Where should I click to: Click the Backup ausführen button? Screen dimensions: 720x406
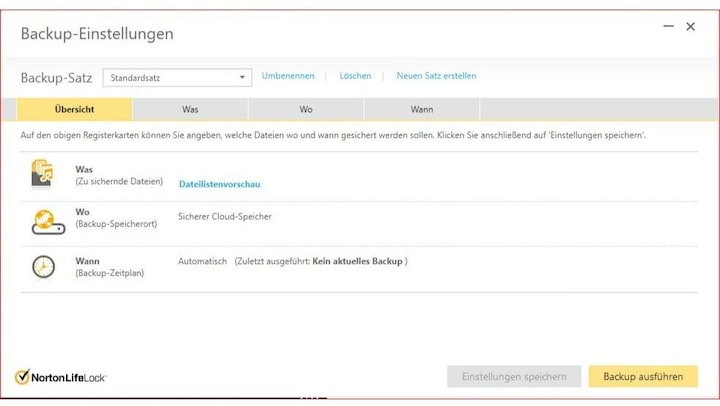point(643,377)
